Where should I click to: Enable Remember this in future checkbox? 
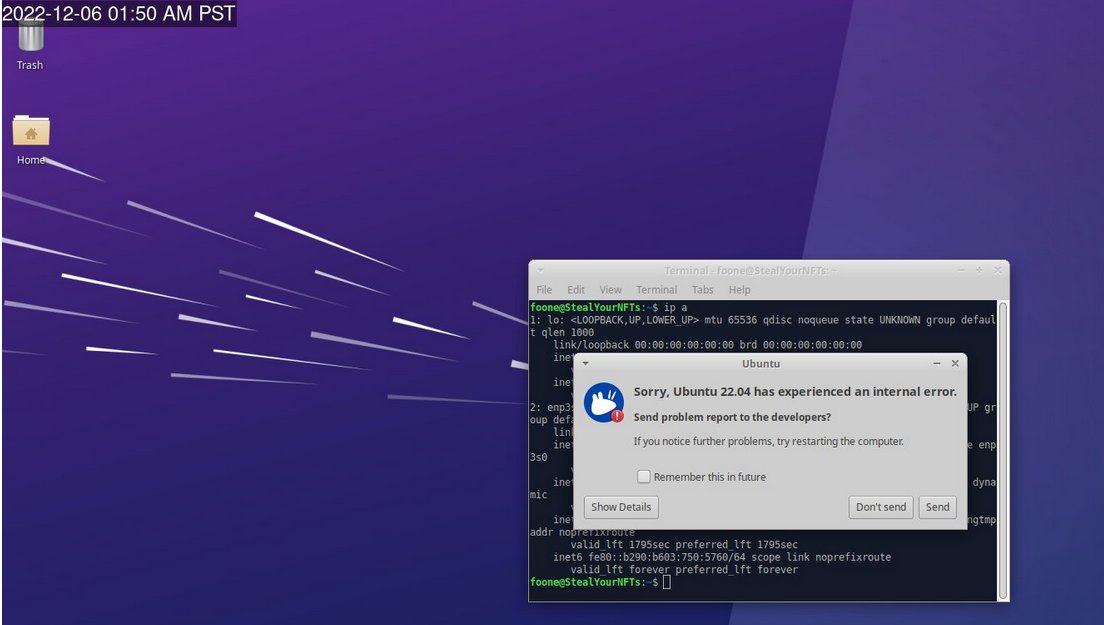[x=644, y=476]
